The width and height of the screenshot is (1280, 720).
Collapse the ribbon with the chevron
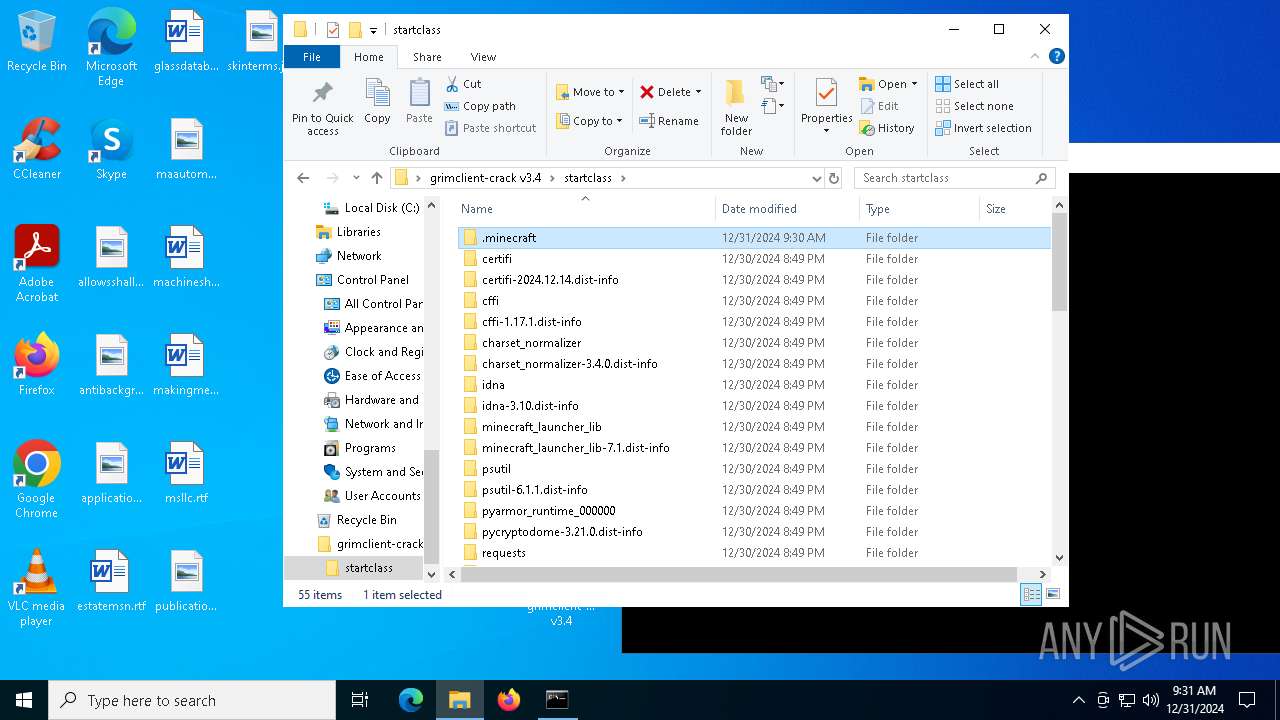(x=1036, y=57)
